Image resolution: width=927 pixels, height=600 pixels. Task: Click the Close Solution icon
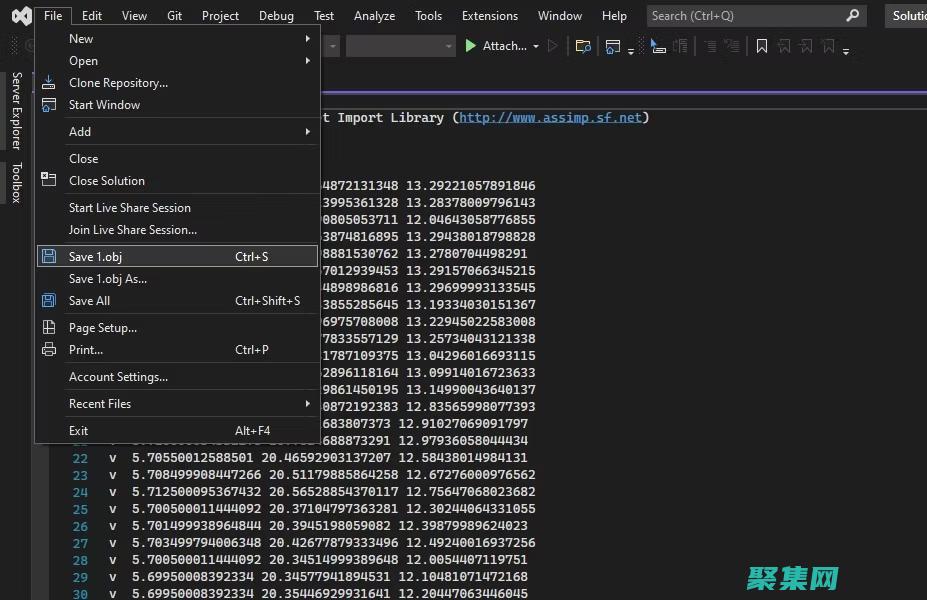pos(48,181)
